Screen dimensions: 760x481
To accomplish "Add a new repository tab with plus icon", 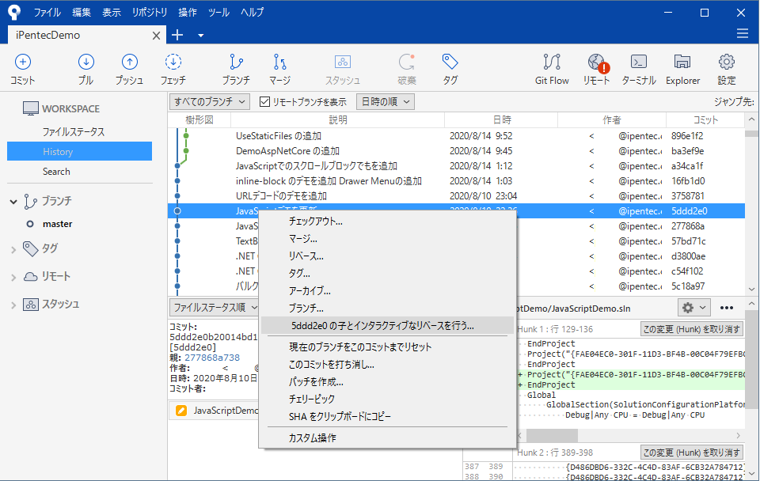I will tap(177, 35).
